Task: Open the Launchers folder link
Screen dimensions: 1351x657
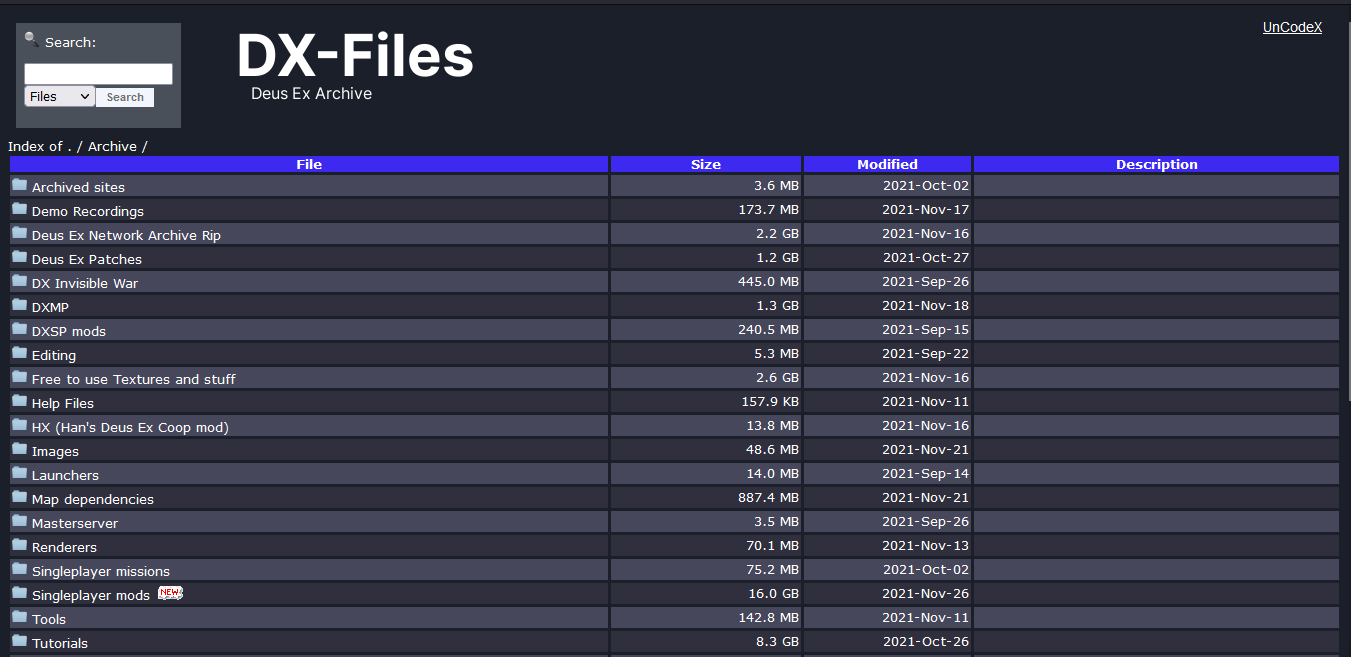Action: pyautogui.click(x=65, y=475)
